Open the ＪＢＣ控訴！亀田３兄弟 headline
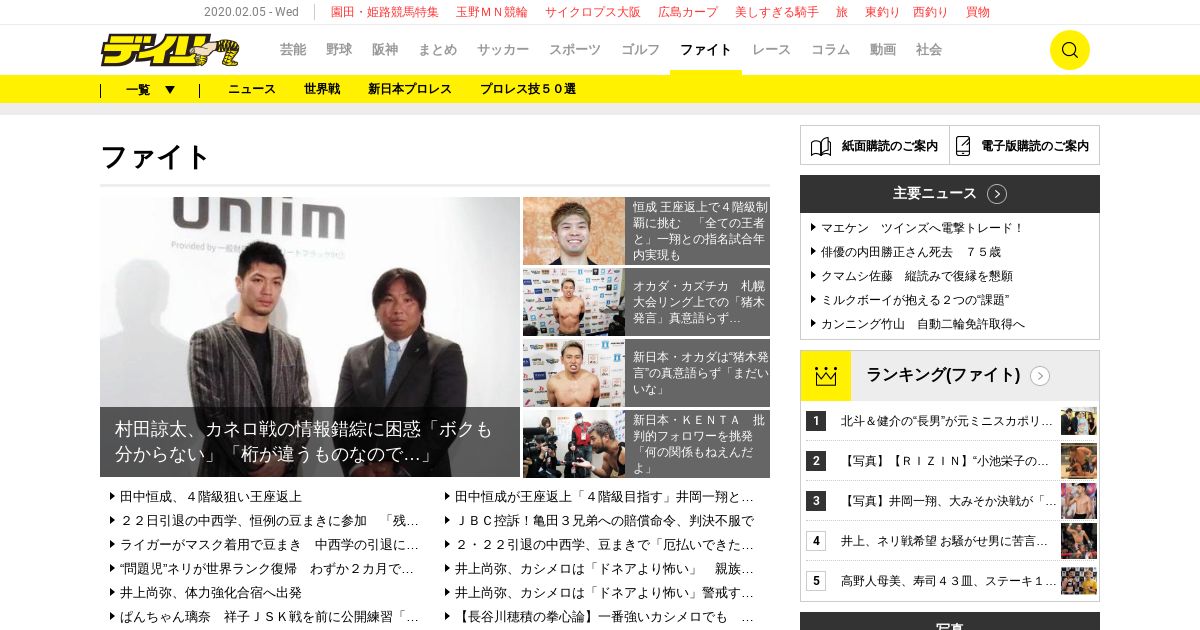Image resolution: width=1200 pixels, height=630 pixels. 604,520
